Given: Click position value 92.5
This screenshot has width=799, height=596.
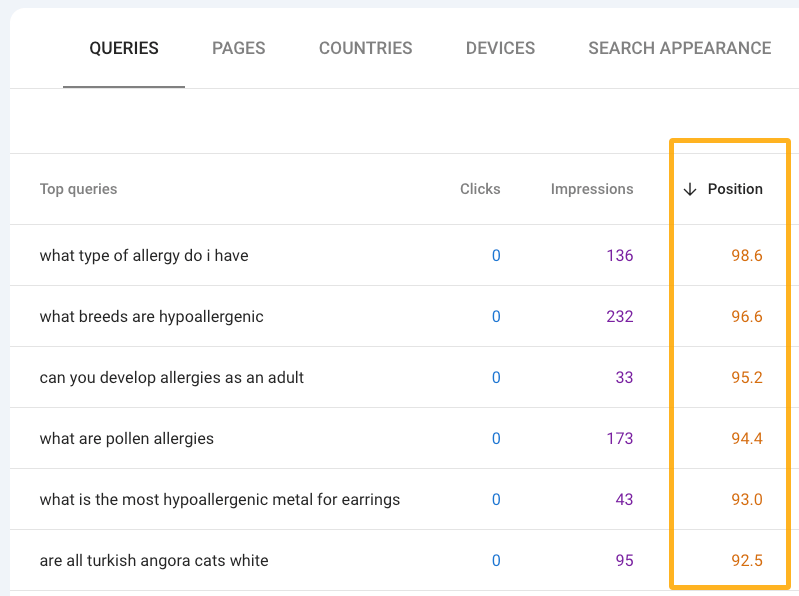Looking at the screenshot, I should tap(747, 560).
